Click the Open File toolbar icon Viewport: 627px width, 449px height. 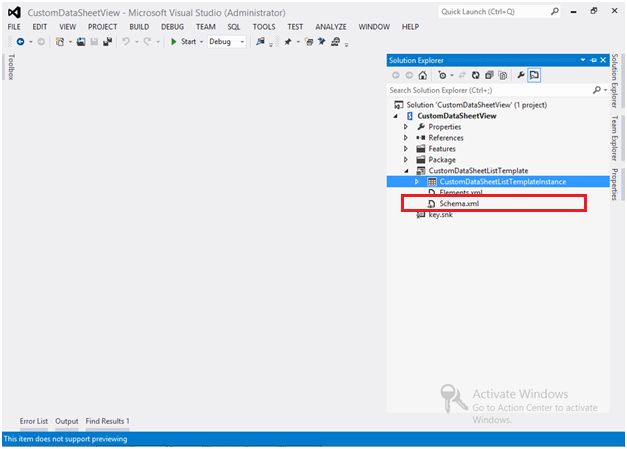pyautogui.click(x=81, y=42)
